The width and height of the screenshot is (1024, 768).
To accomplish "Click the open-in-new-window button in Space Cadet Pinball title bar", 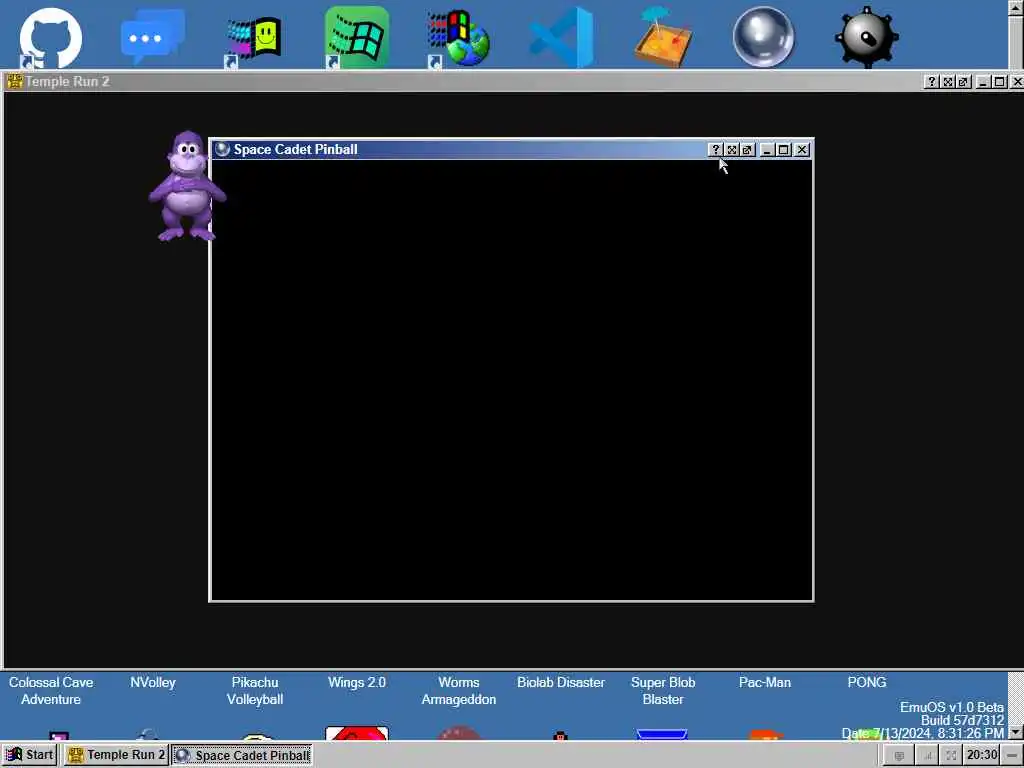I will 748,150.
